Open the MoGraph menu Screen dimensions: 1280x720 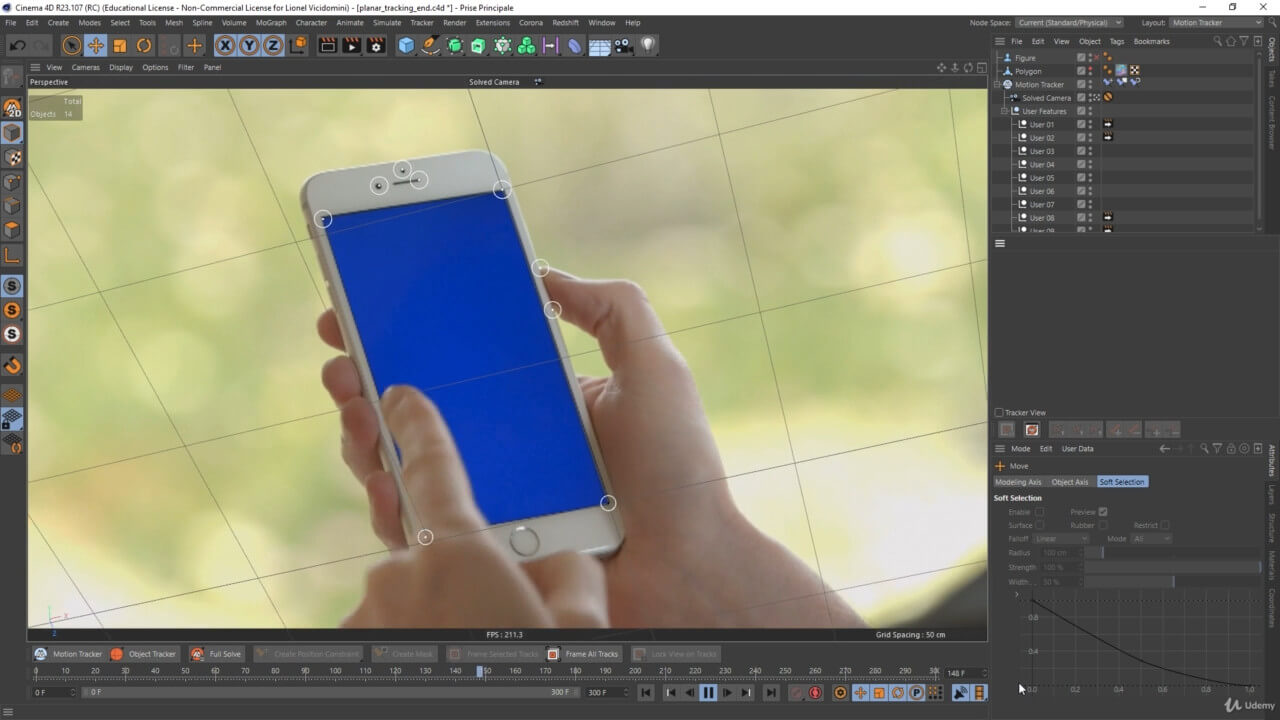pyautogui.click(x=270, y=22)
